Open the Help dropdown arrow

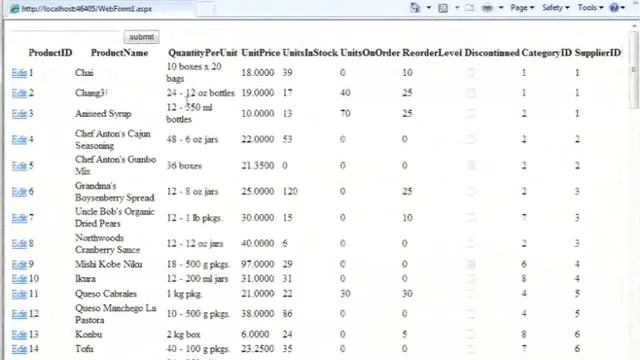623,8
